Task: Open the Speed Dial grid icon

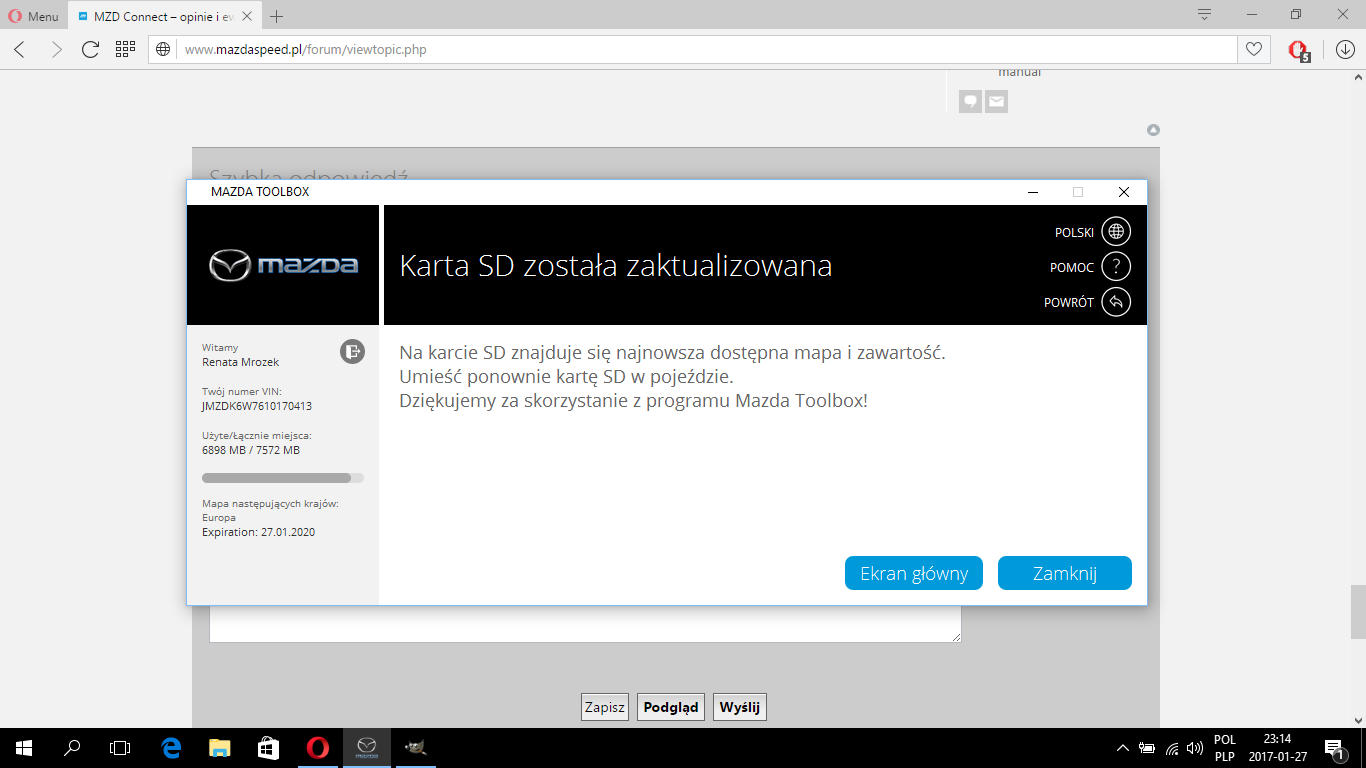Action: click(125, 49)
